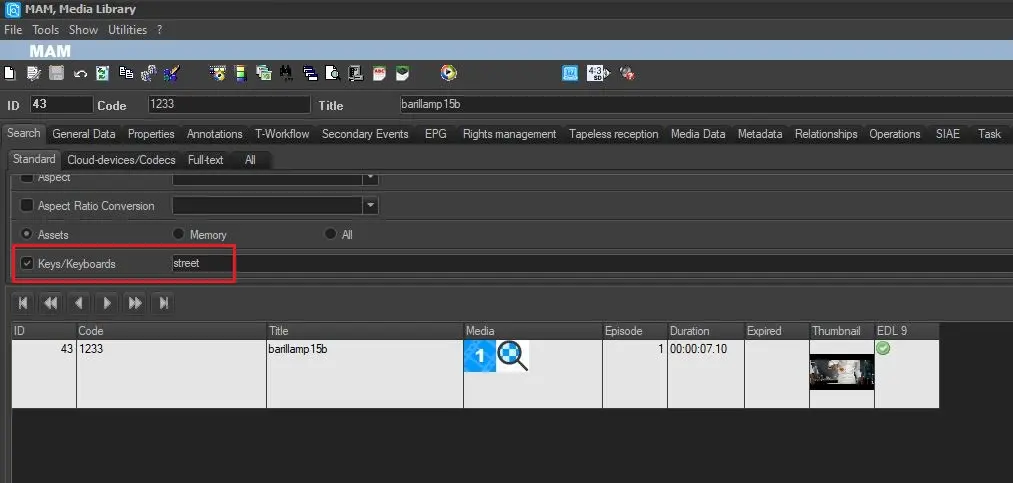Image resolution: width=1013 pixels, height=483 pixels.
Task: Enable the Aspect Ratio Conversion checkbox
Action: coord(27,206)
